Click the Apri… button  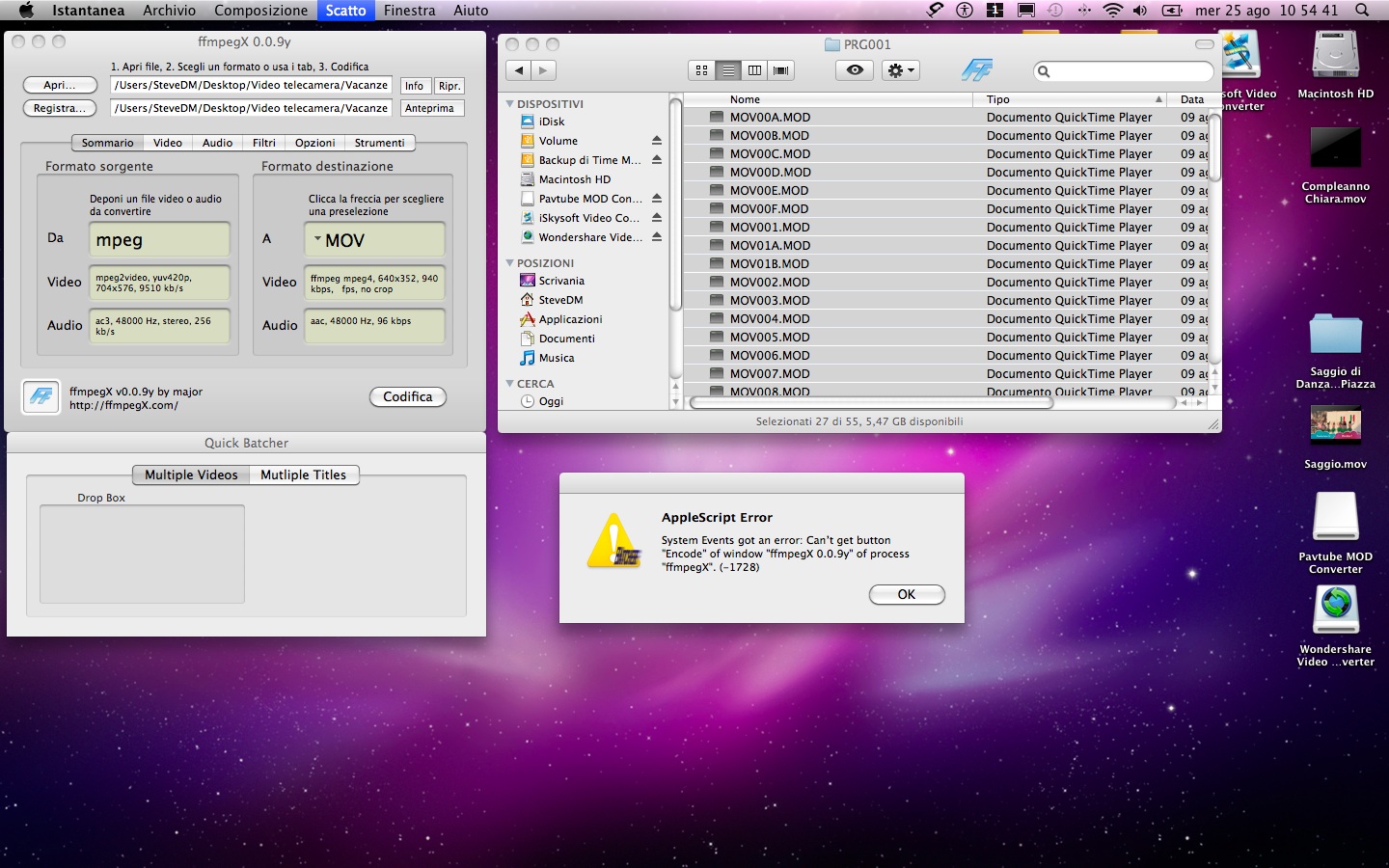point(60,85)
